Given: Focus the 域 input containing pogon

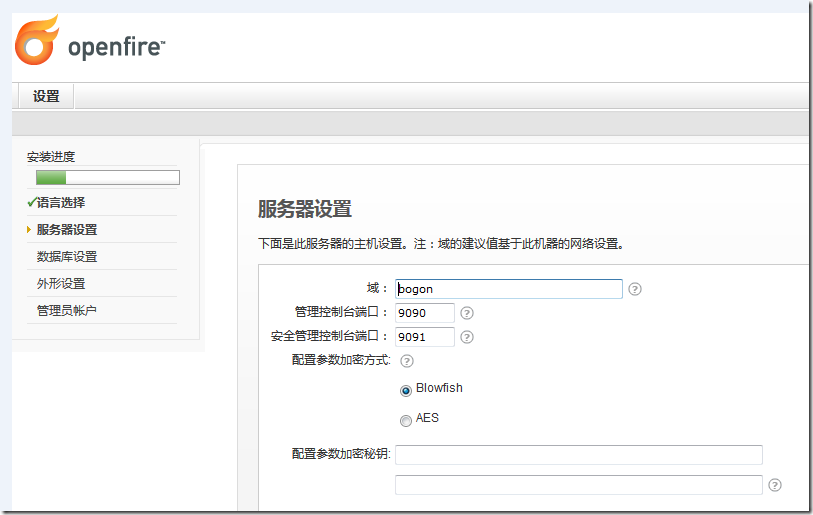Looking at the screenshot, I should [x=509, y=289].
